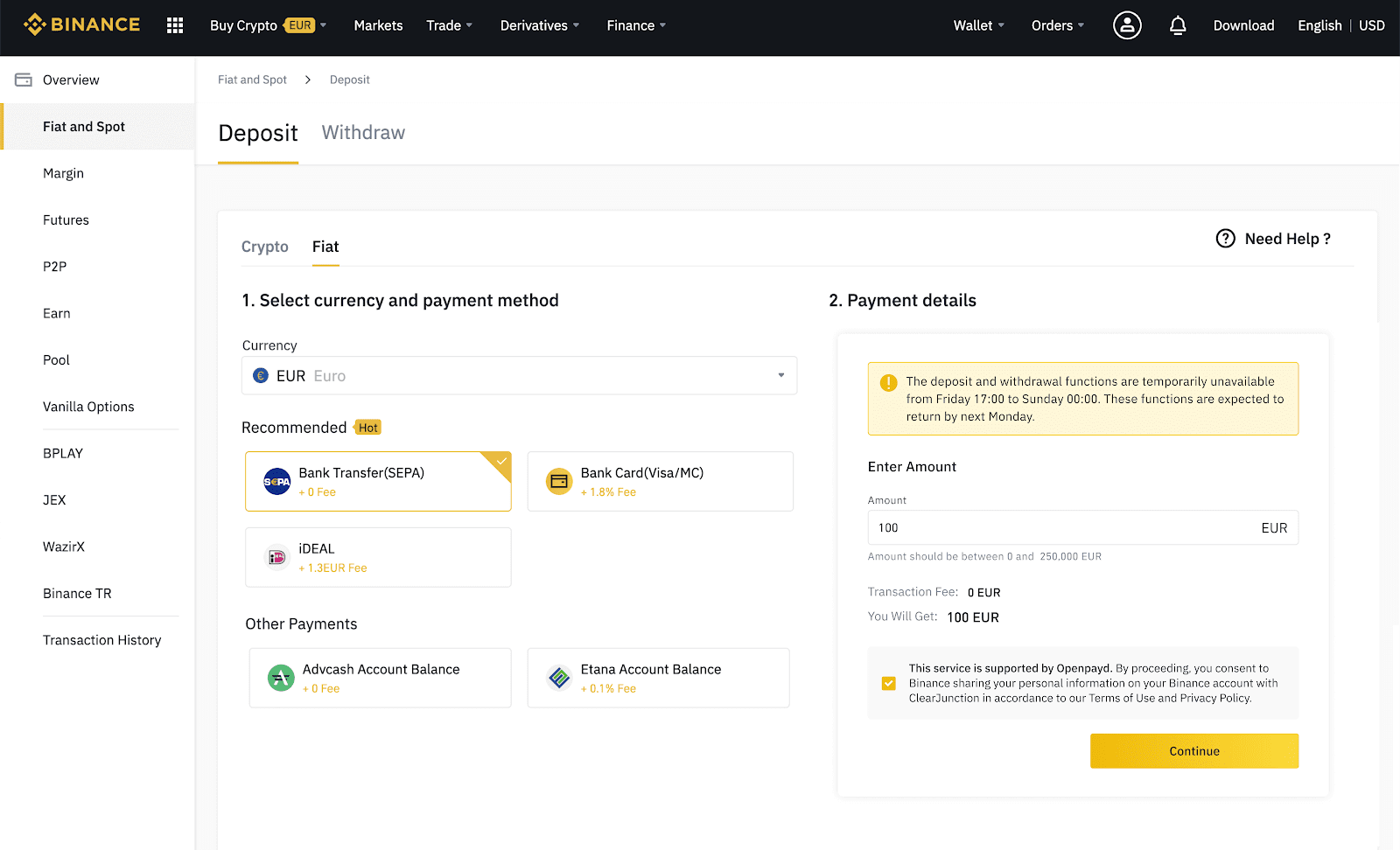Switch to the Deposit tab

[258, 134]
